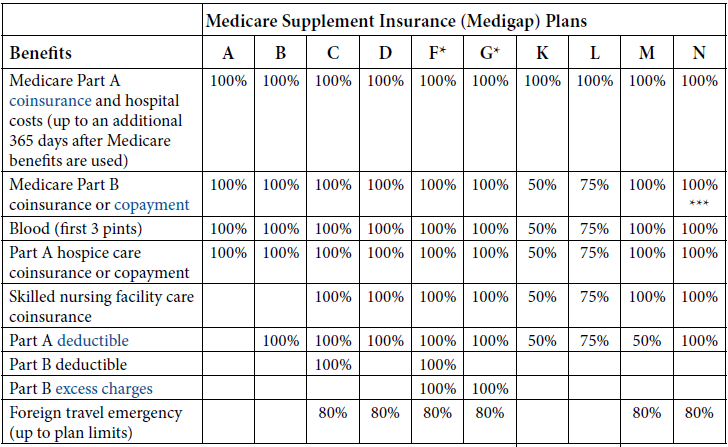
Task: Select the F* plan column header
Action: click(437, 52)
